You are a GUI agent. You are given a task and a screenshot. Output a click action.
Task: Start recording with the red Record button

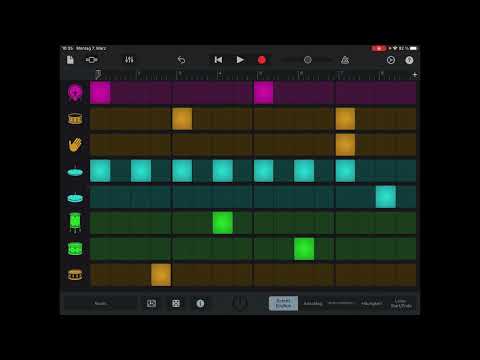(262, 60)
